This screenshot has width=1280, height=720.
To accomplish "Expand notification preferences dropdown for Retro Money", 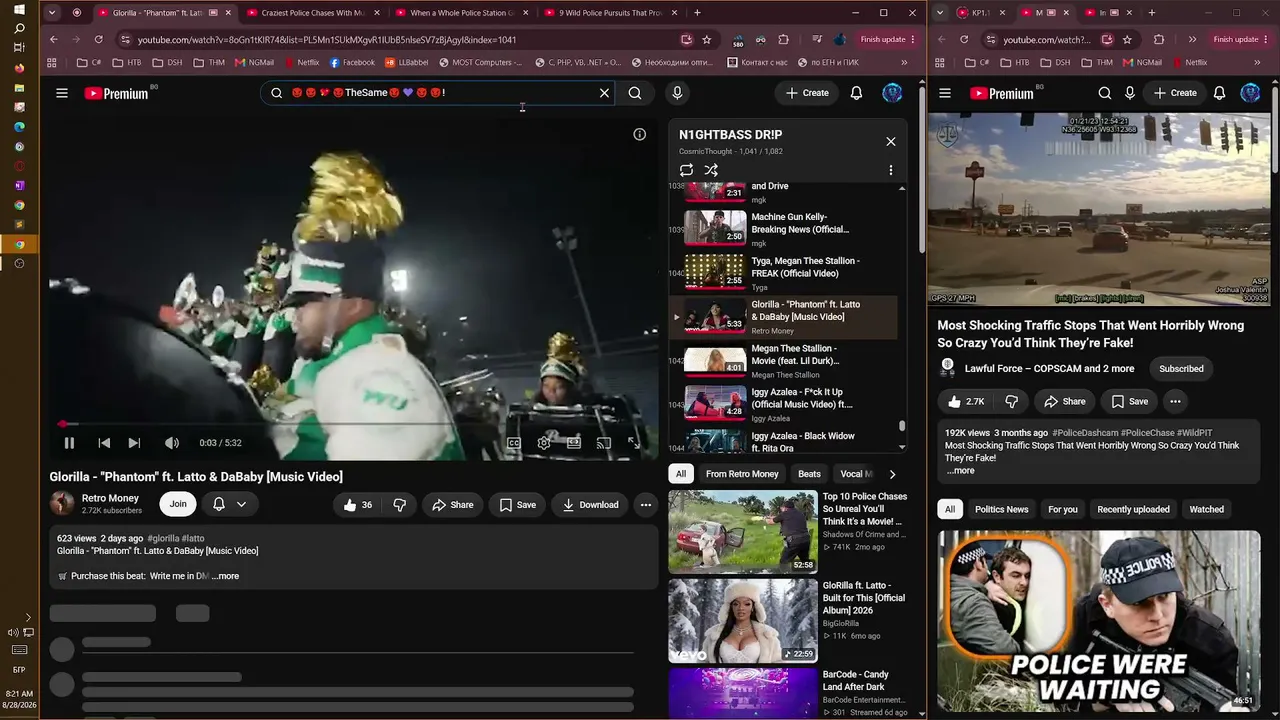I will coord(241,505).
